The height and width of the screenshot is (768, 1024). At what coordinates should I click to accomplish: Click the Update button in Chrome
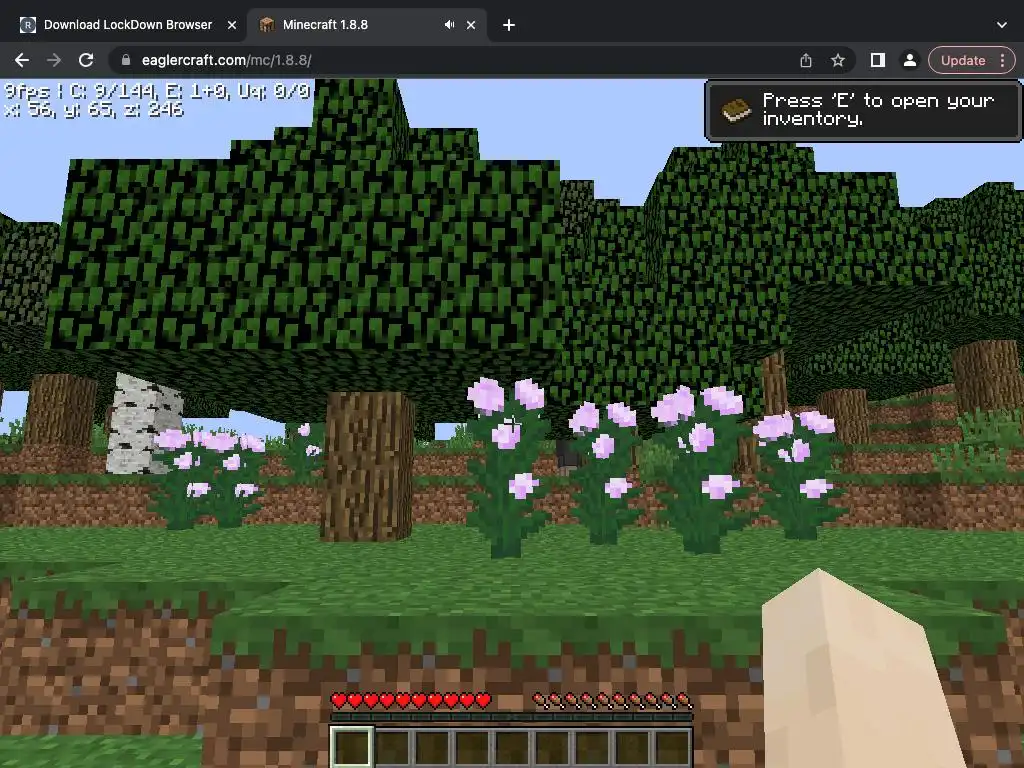coord(963,60)
